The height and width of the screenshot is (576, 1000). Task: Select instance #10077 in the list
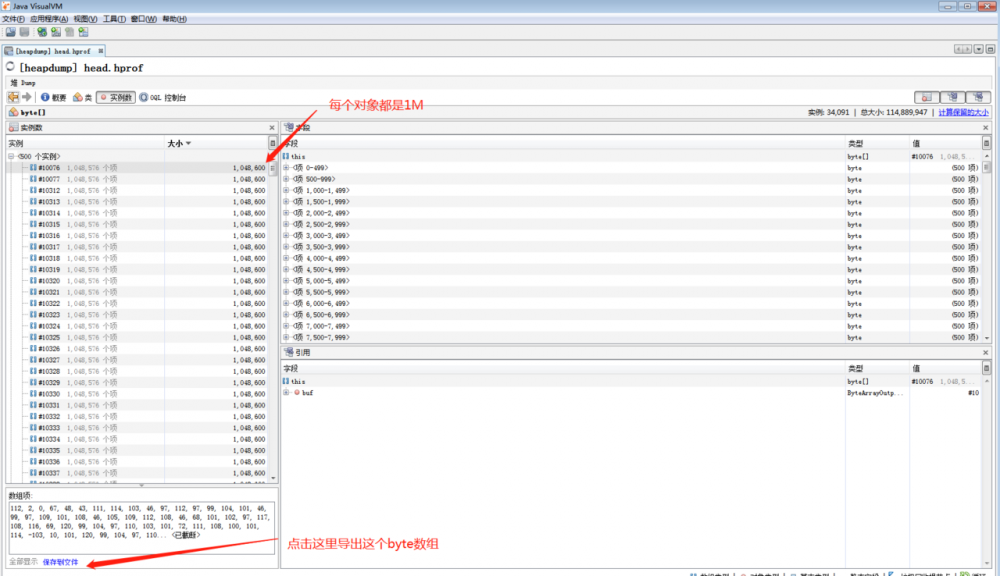137,179
